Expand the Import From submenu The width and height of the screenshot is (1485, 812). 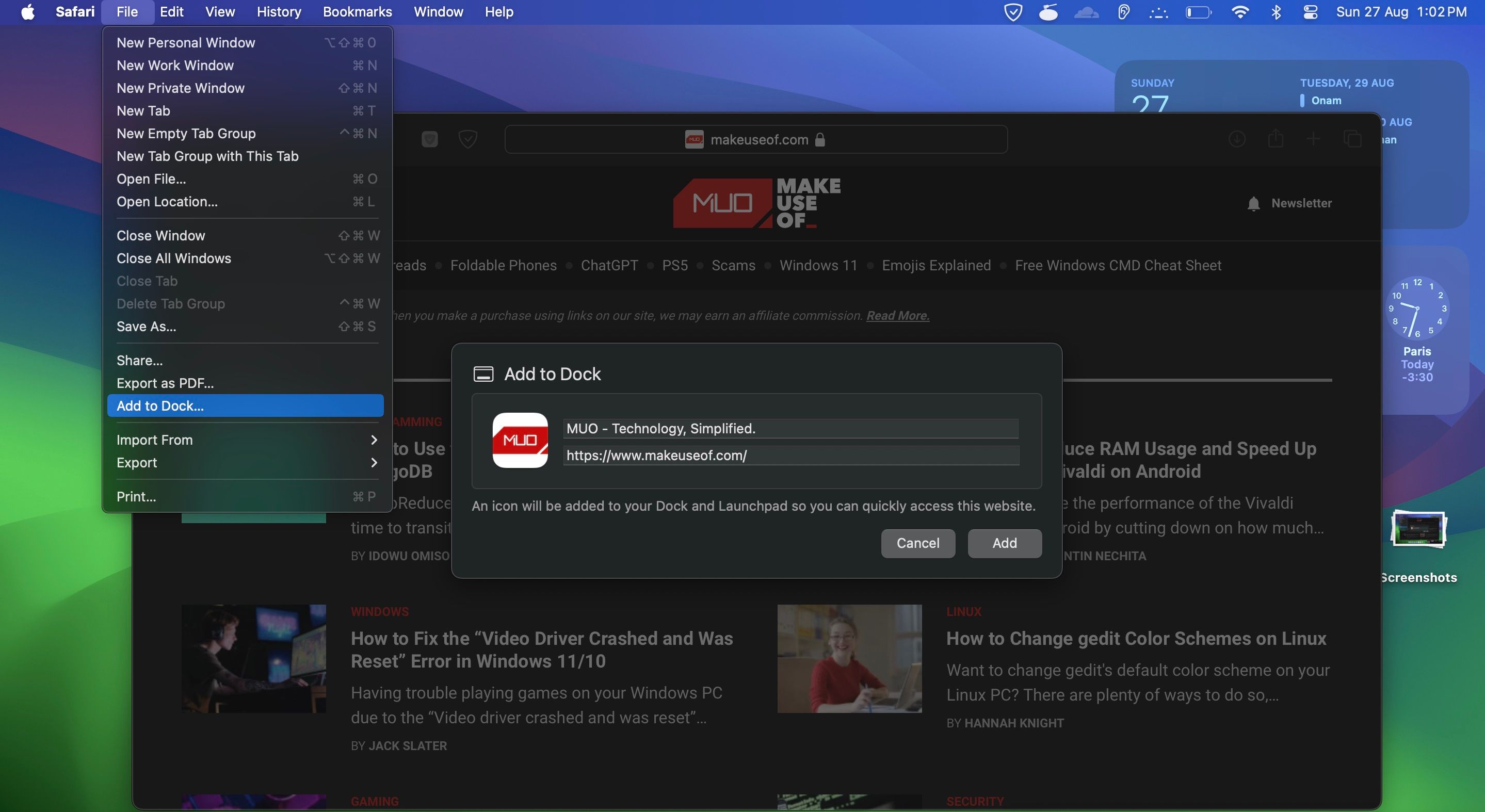(x=154, y=440)
